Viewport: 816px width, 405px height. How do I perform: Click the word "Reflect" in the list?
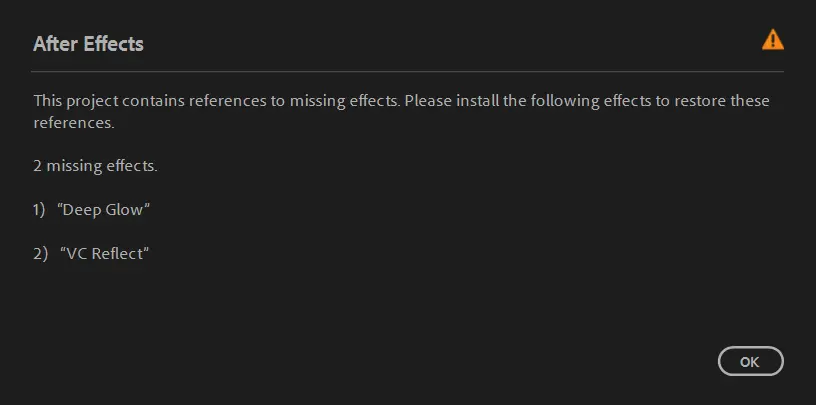point(119,254)
